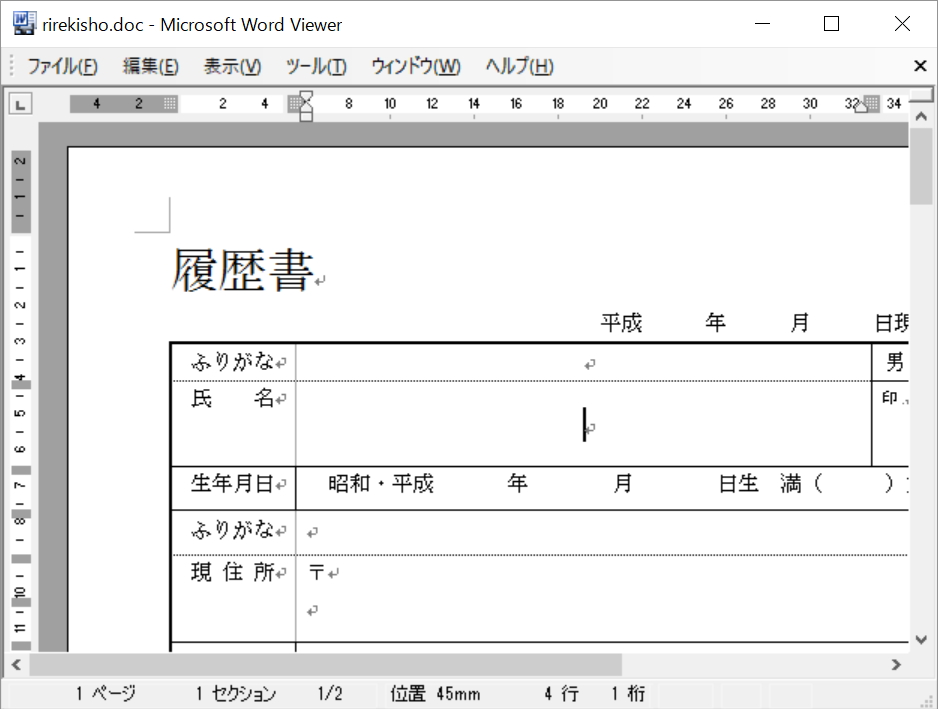This screenshot has height=709, width=938.
Task: Click the 1/2 page indicator in the status bar
Action: click(330, 692)
